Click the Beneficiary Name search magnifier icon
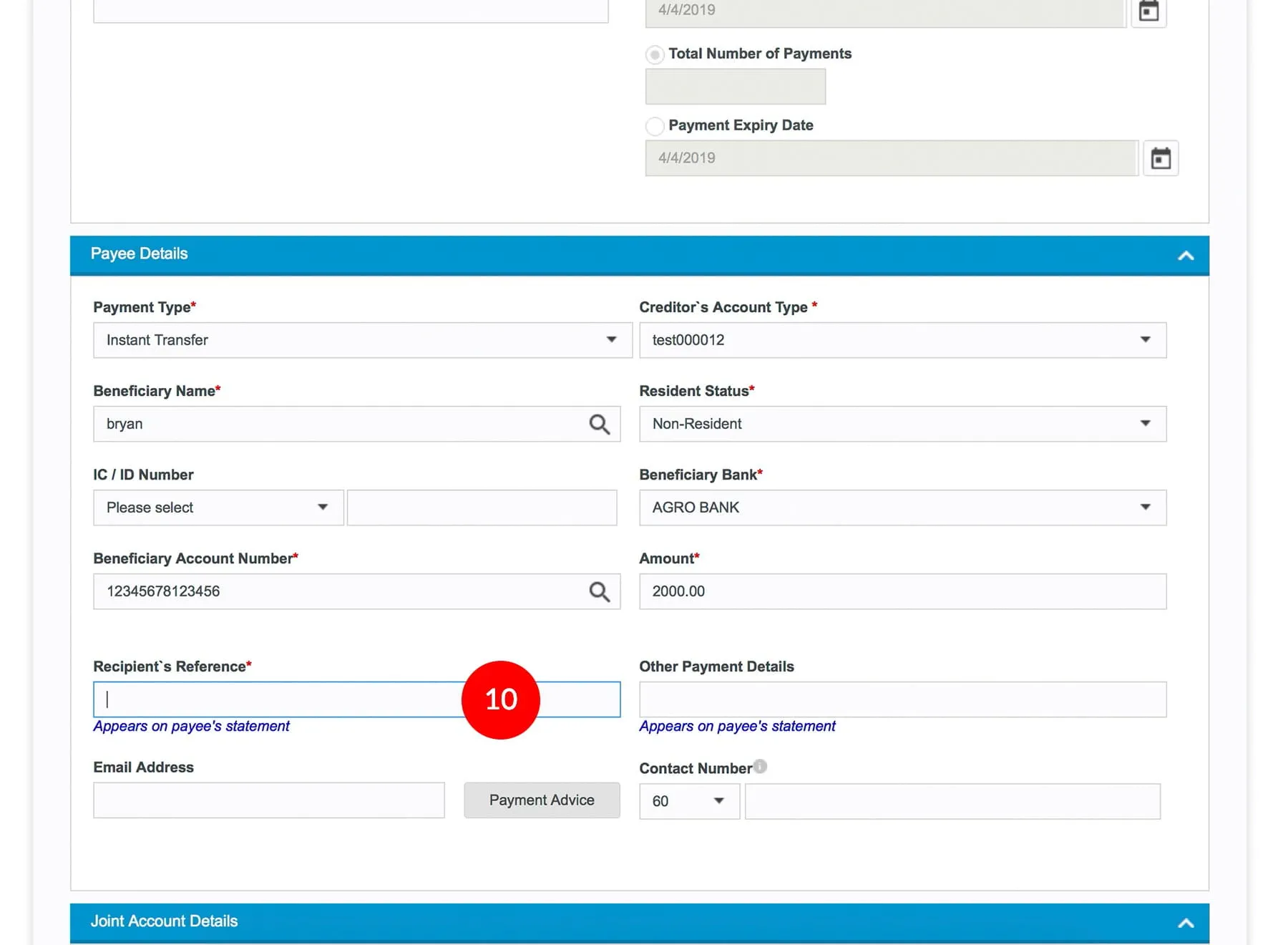Screen dimensions: 1288x945 pos(599,425)
